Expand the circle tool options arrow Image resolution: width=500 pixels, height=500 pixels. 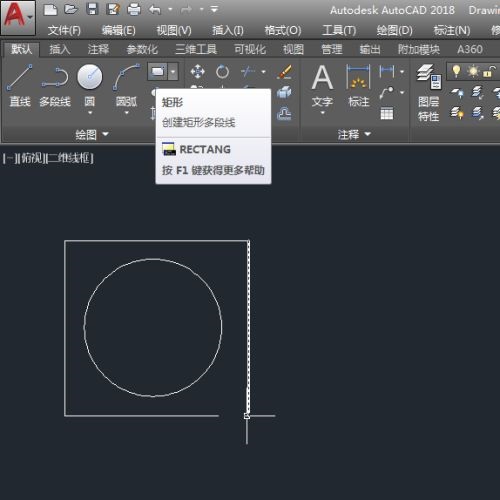point(90,113)
